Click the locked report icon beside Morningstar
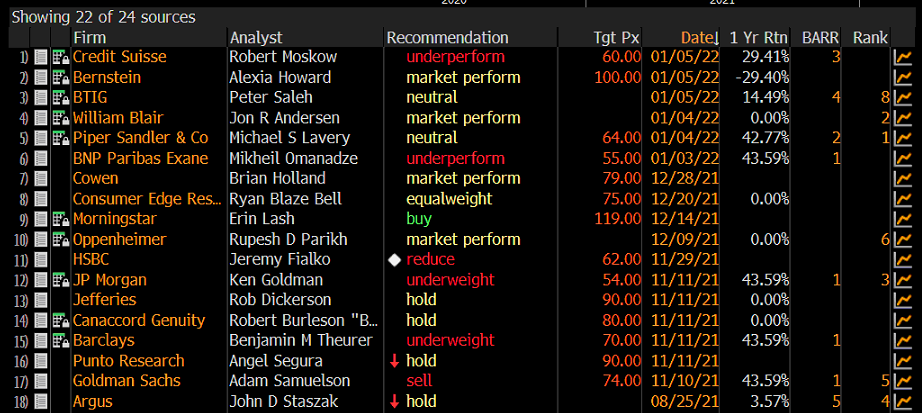This screenshot has width=922, height=413. click(x=60, y=219)
